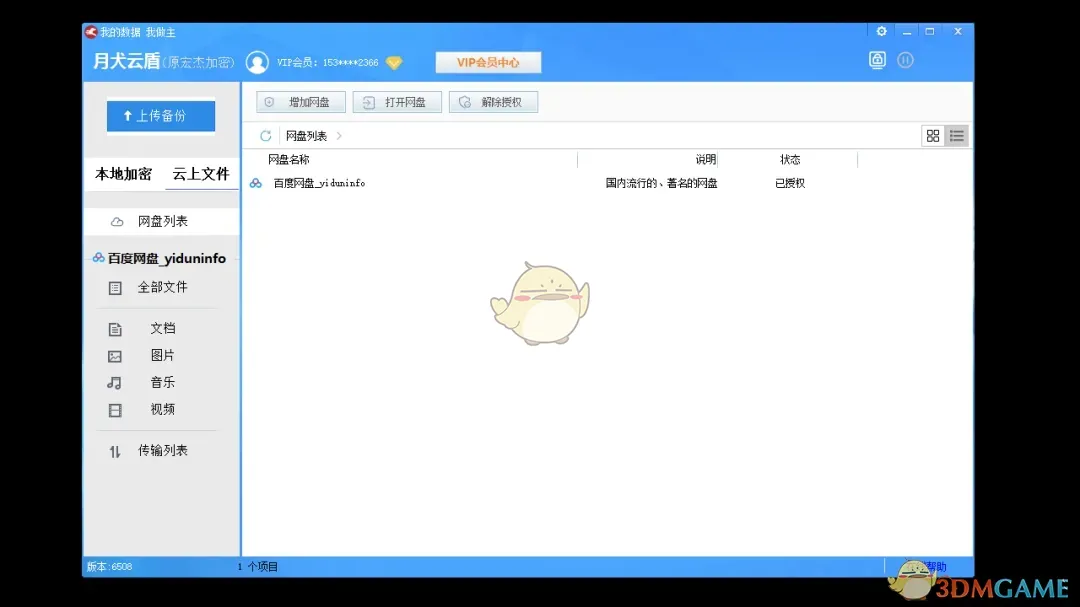The width and height of the screenshot is (1080, 607).
Task: Open the 音乐 (Music) category
Action: [x=163, y=382]
